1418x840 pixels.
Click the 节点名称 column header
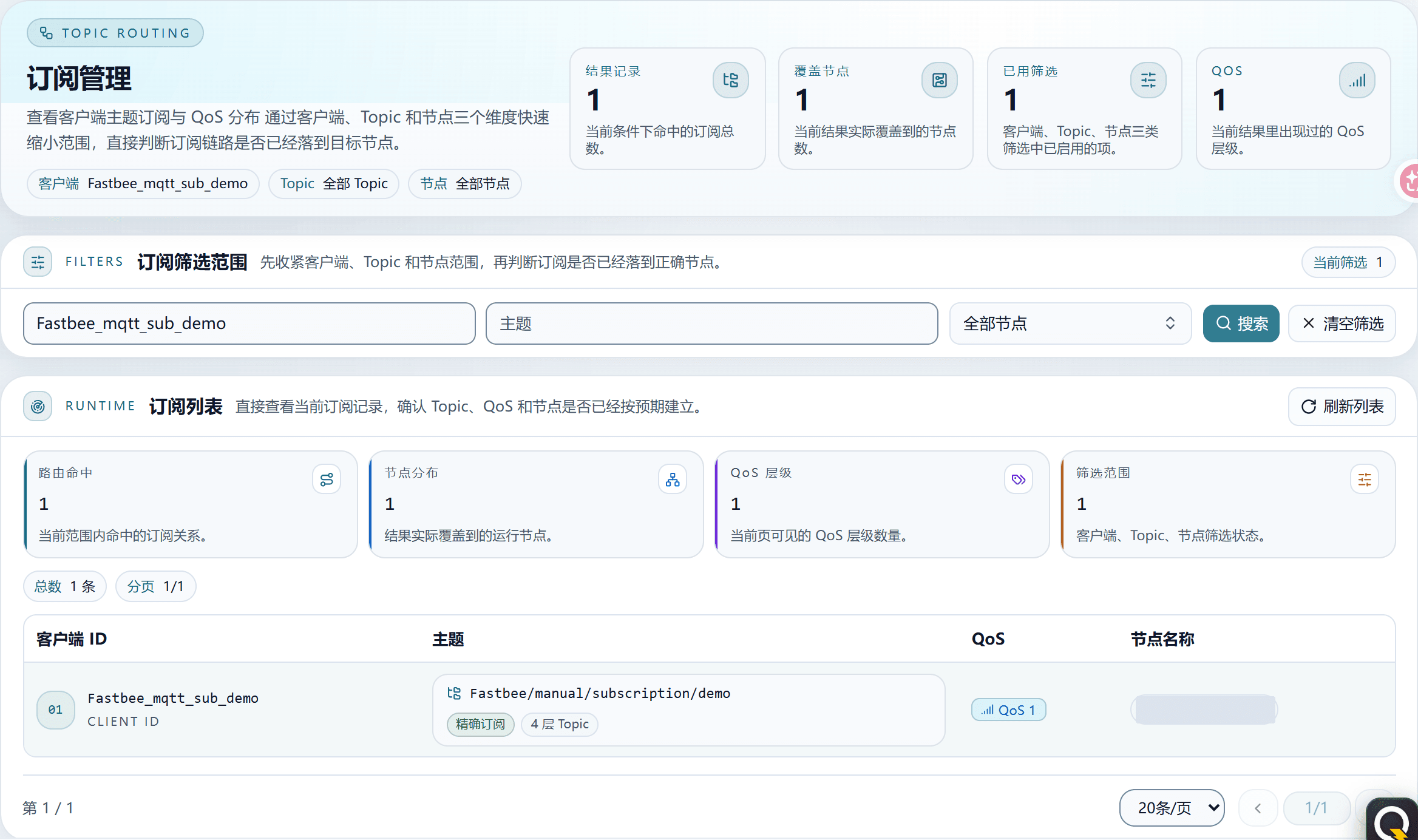pos(1162,639)
